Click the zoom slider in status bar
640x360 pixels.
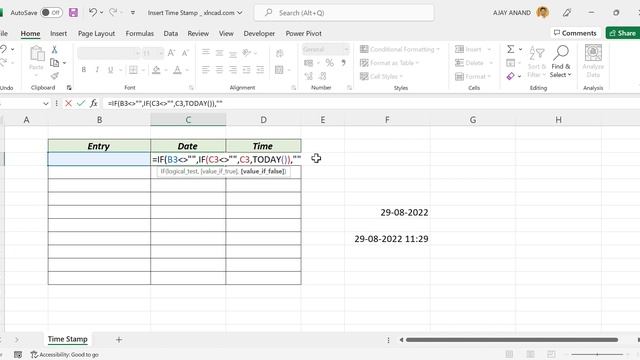[597, 354]
